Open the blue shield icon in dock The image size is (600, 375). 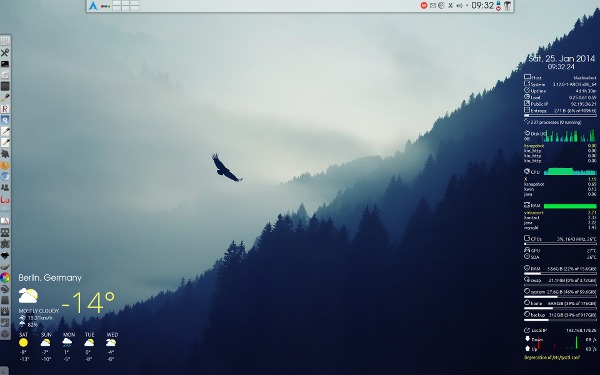pyautogui.click(x=5, y=176)
